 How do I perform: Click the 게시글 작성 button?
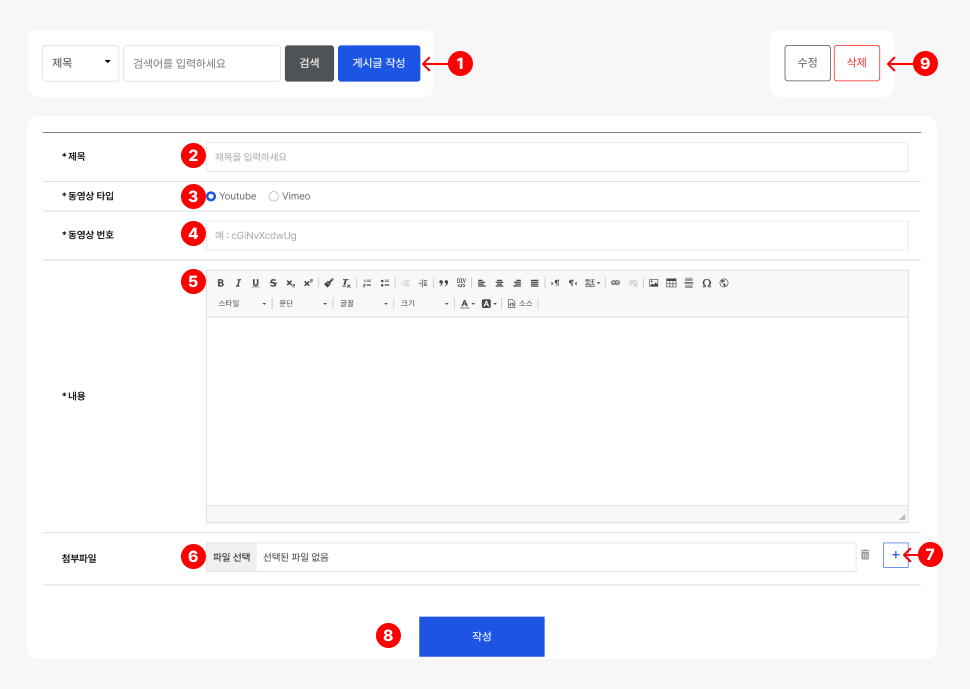379,63
